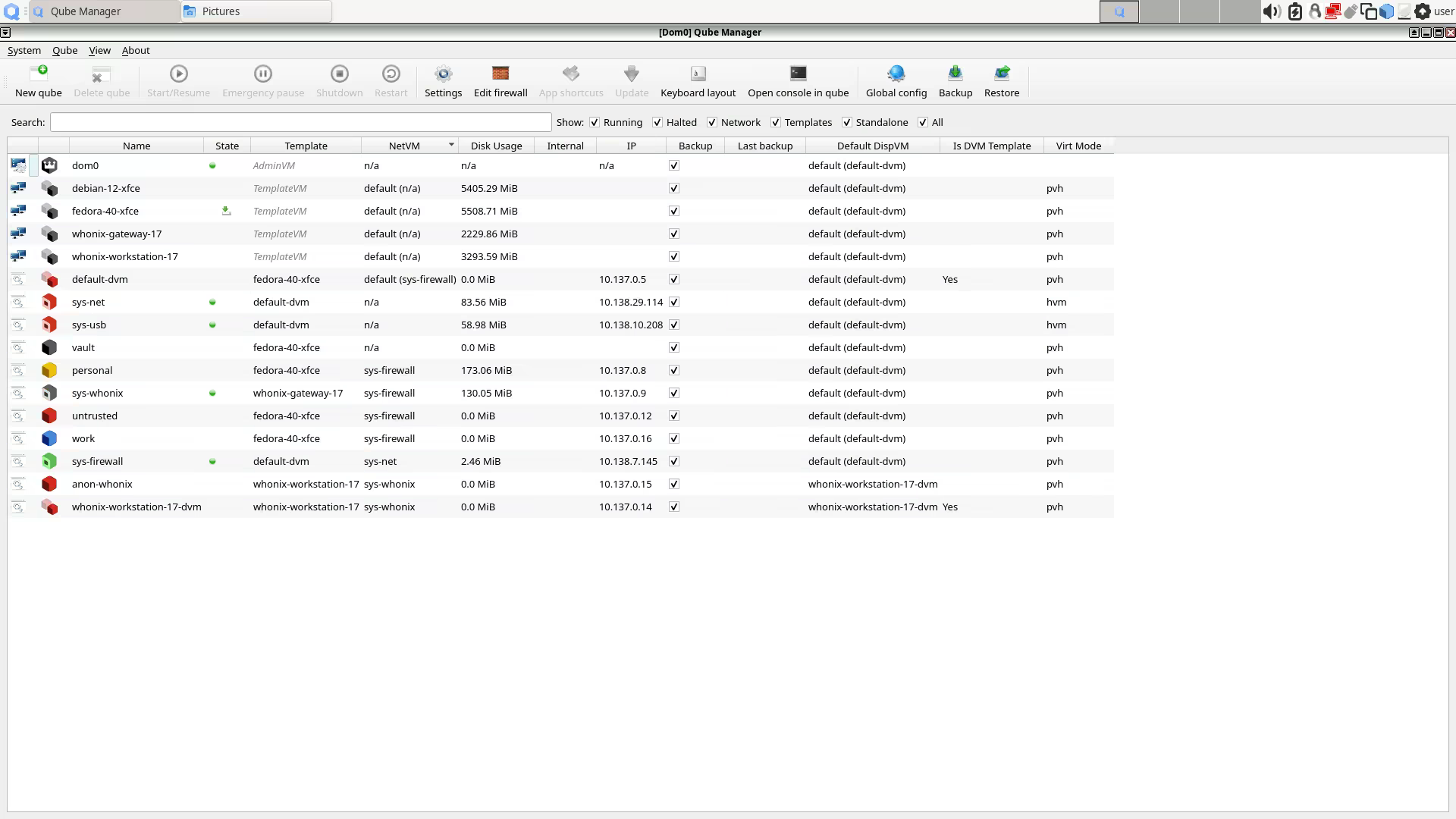The height and width of the screenshot is (819, 1456).
Task: Toggle backup checkbox for the sys-net row
Action: 674,302
